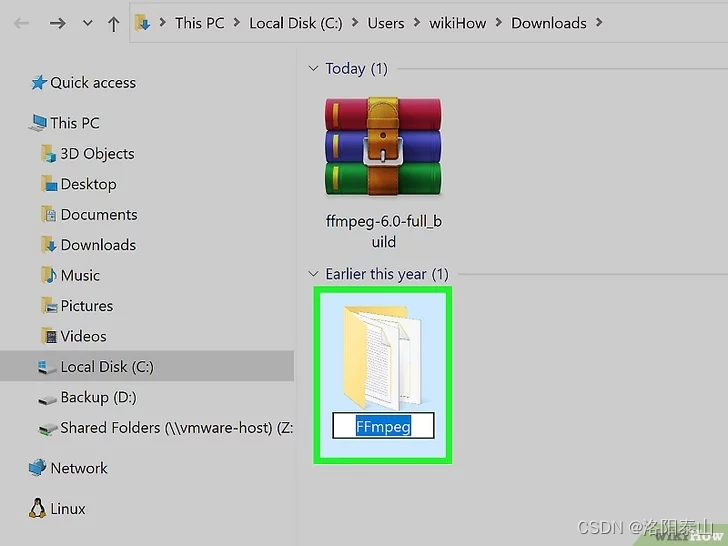
Task: Click the Network icon in sidebar
Action: tap(38, 468)
